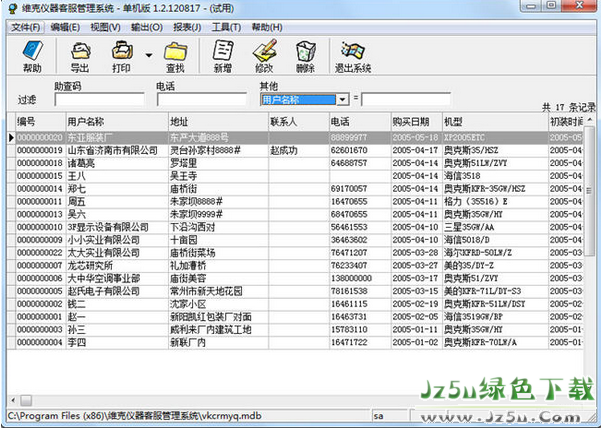Sort by the 编号 column header
Image resolution: width=601 pixels, height=430 pixels.
40,122
